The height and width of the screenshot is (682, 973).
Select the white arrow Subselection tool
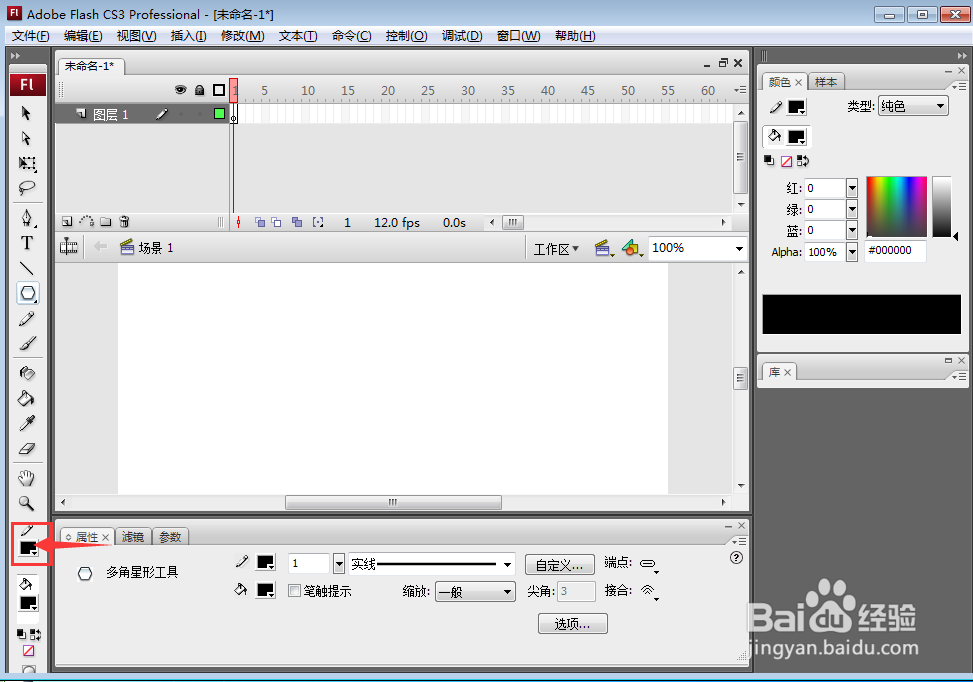[26, 138]
